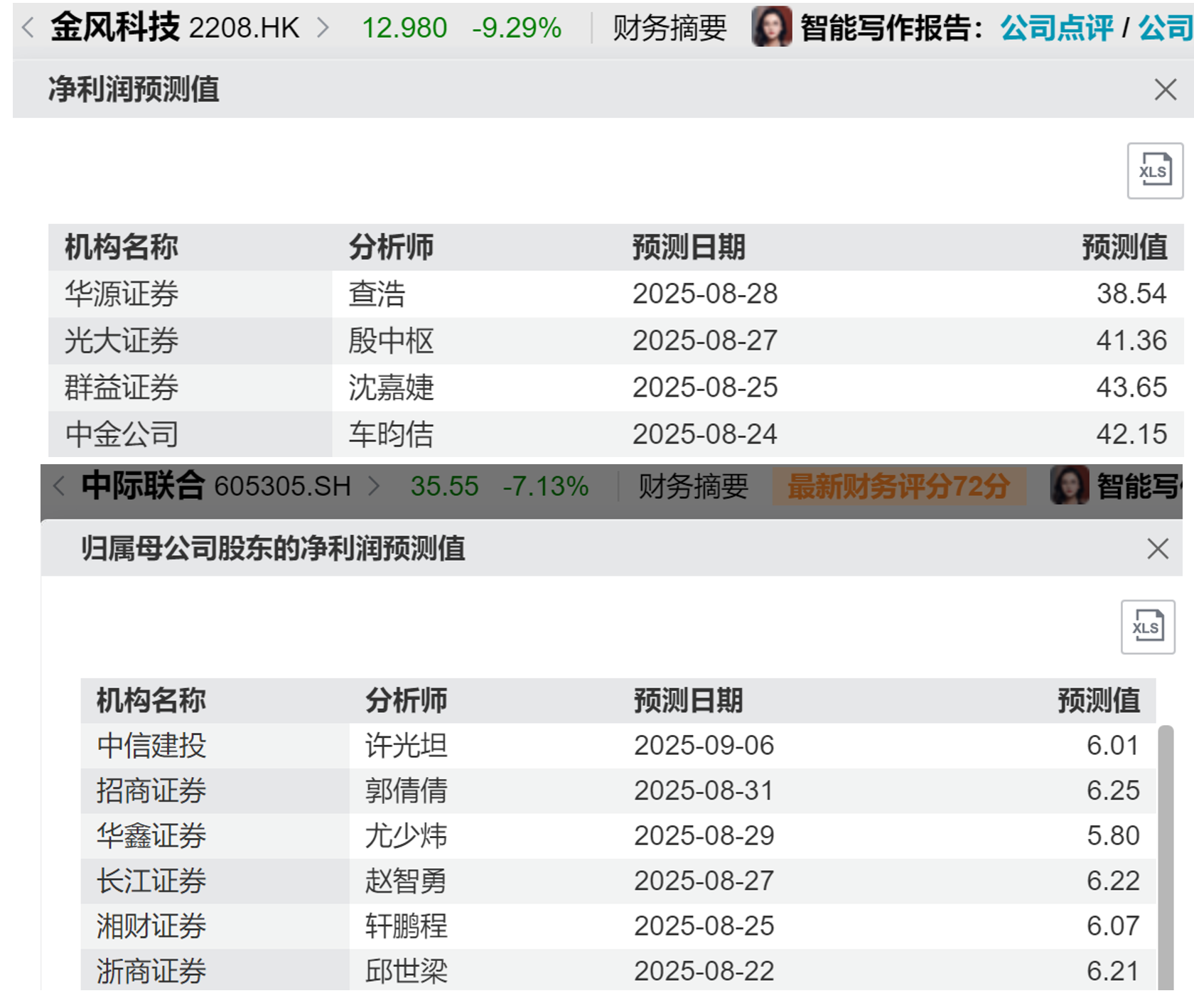This screenshot has width=1194, height=1008.
Task: Click forecast value 6.25
Action: [1113, 790]
